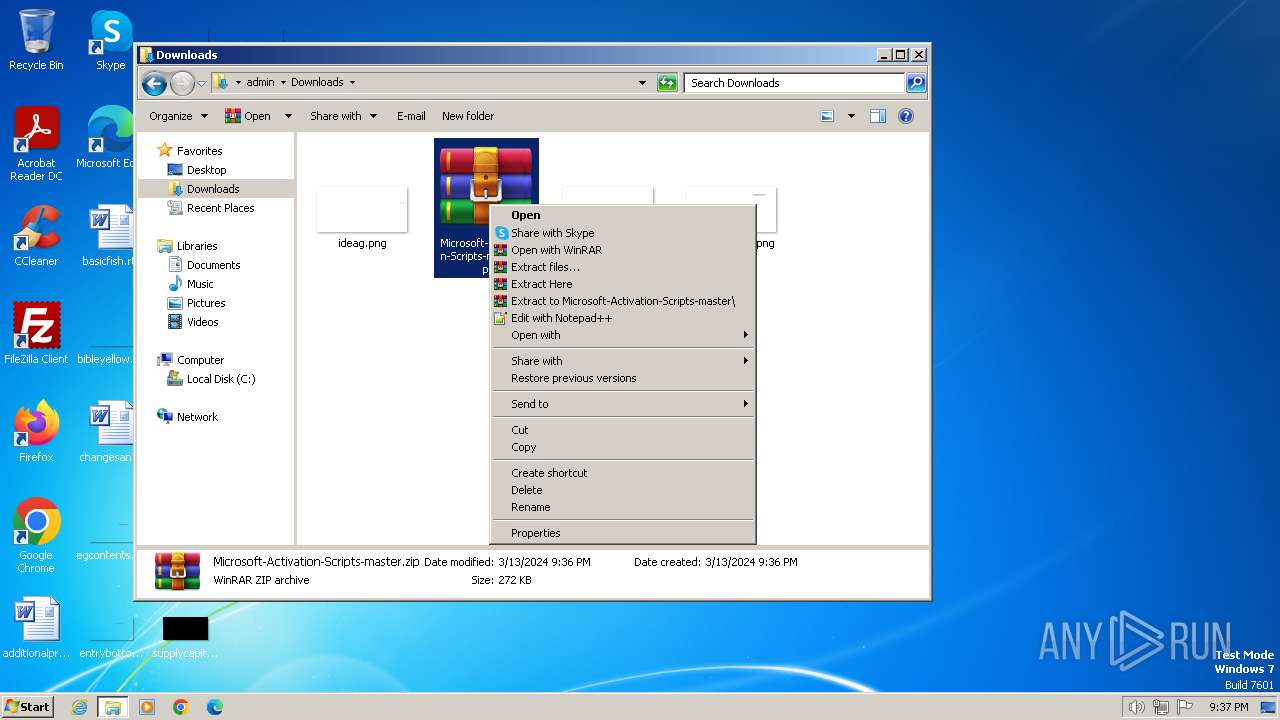
Task: Open address bar previous locations dropdown
Action: coord(642,83)
